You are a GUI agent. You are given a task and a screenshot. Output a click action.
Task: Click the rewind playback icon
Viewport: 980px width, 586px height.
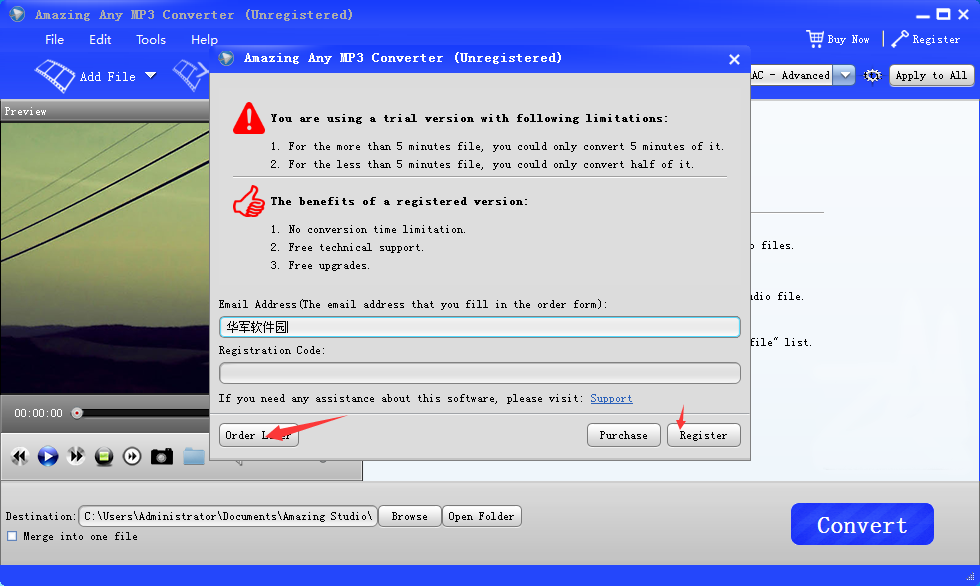coord(19,456)
